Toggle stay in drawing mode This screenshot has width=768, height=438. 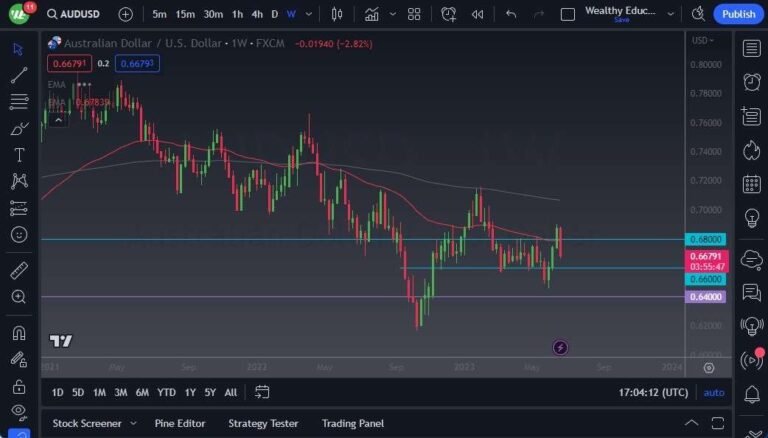coord(19,360)
